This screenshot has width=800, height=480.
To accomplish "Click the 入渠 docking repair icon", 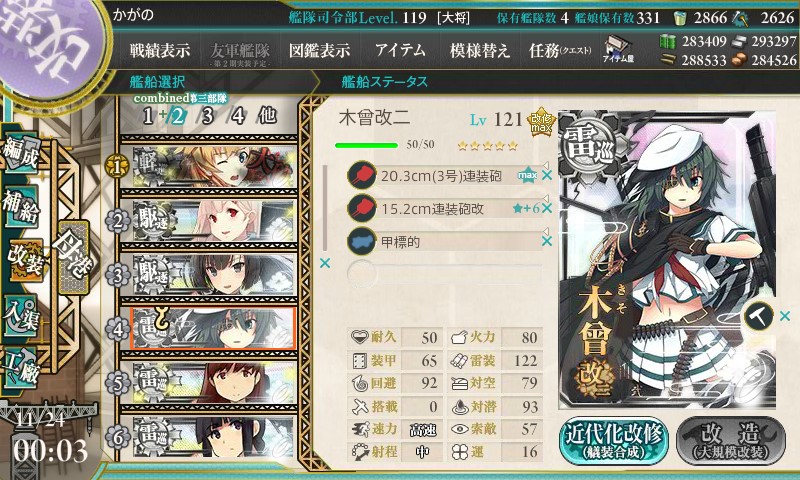I will [x=21, y=317].
